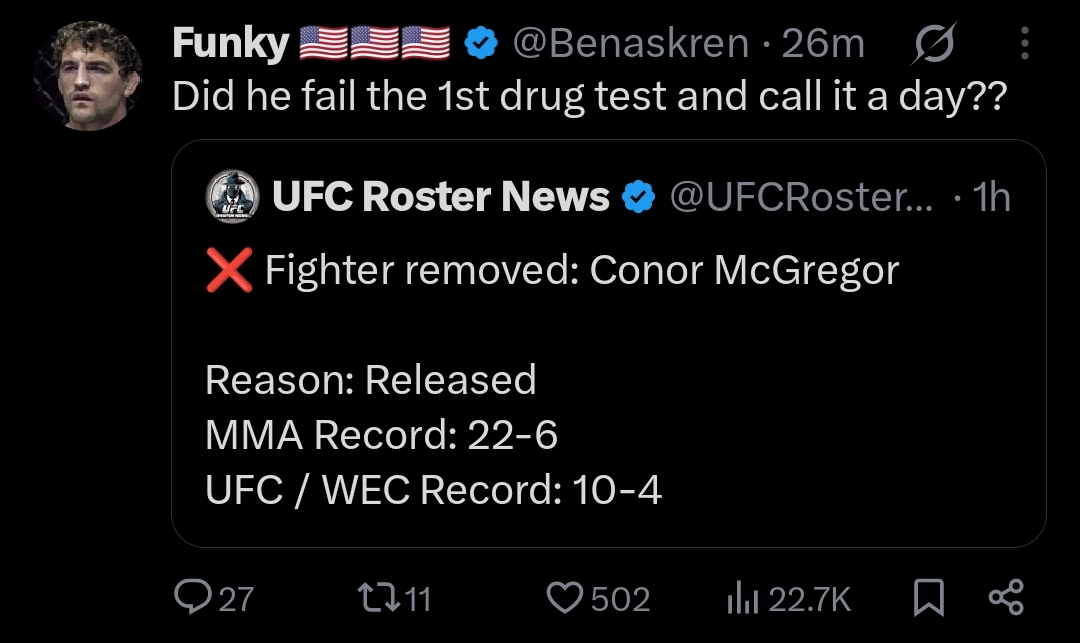Viewport: 1080px width, 643px height.
Task: Click the Grok slashed-circle icon
Action: 934,43
